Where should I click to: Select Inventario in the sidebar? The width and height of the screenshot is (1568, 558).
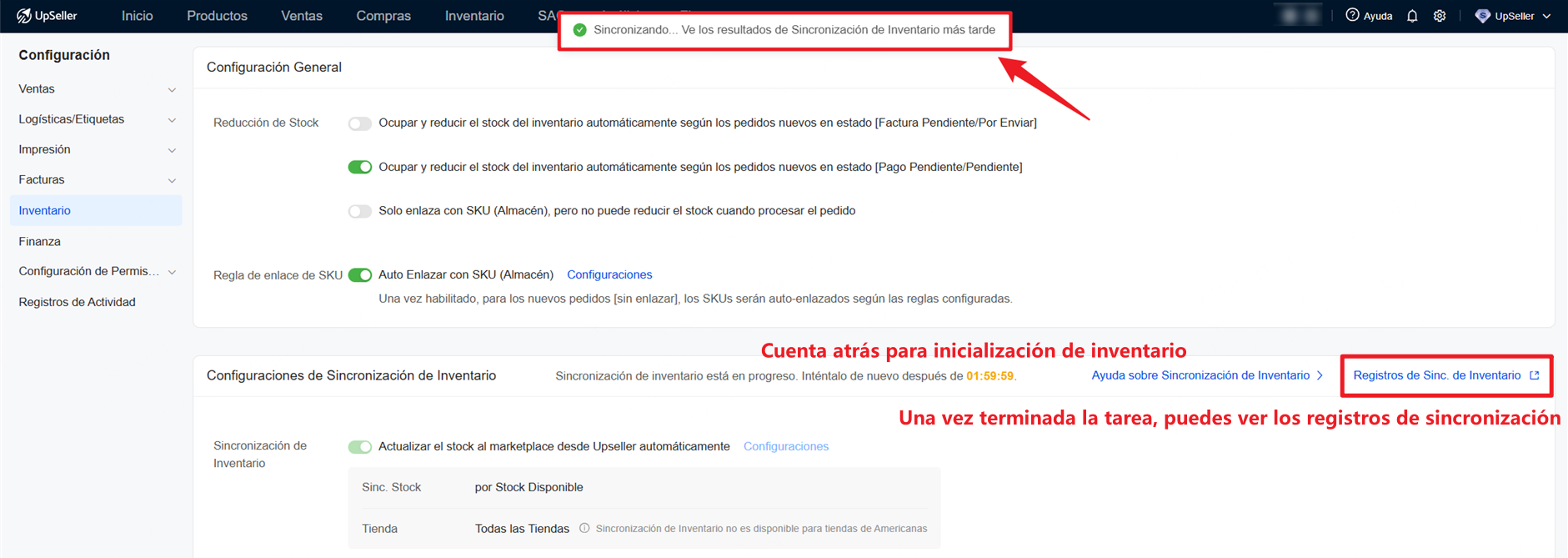(x=96, y=210)
